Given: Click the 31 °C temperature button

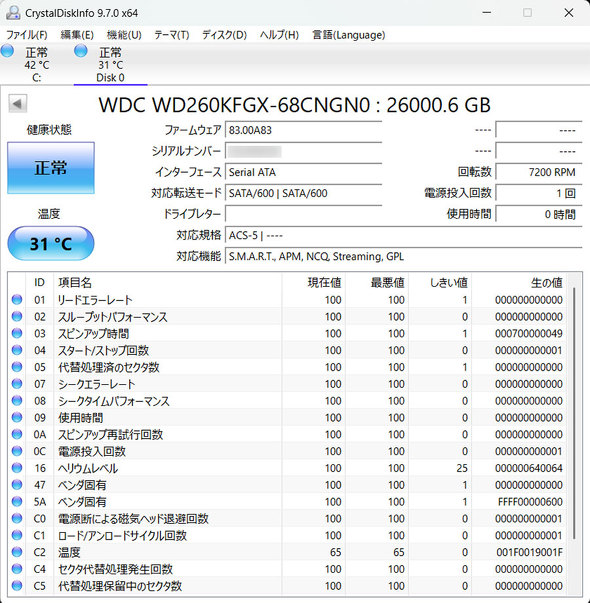Looking at the screenshot, I should tap(51, 243).
